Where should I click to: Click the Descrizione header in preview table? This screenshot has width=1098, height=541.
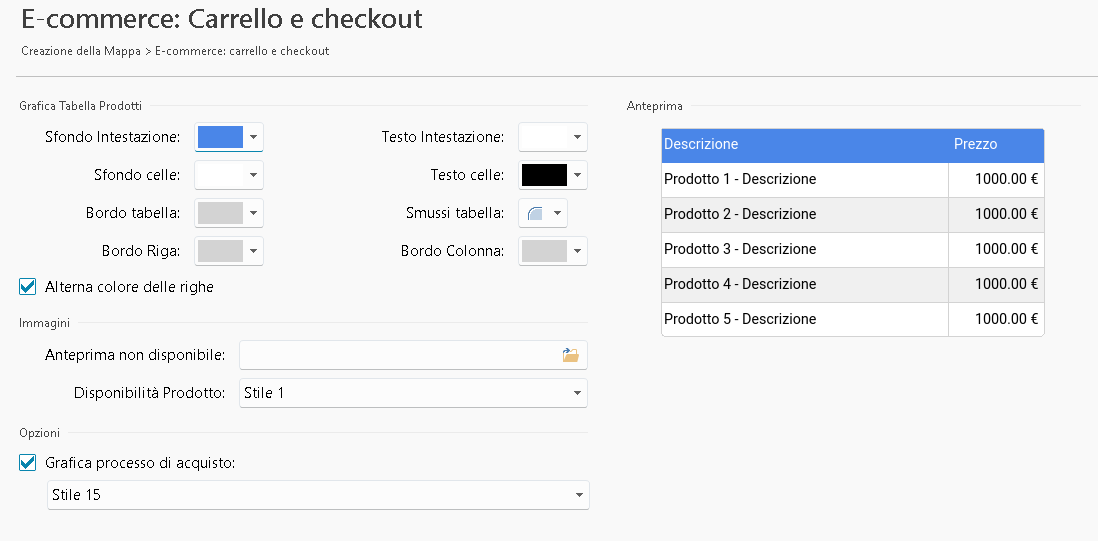coord(701,144)
